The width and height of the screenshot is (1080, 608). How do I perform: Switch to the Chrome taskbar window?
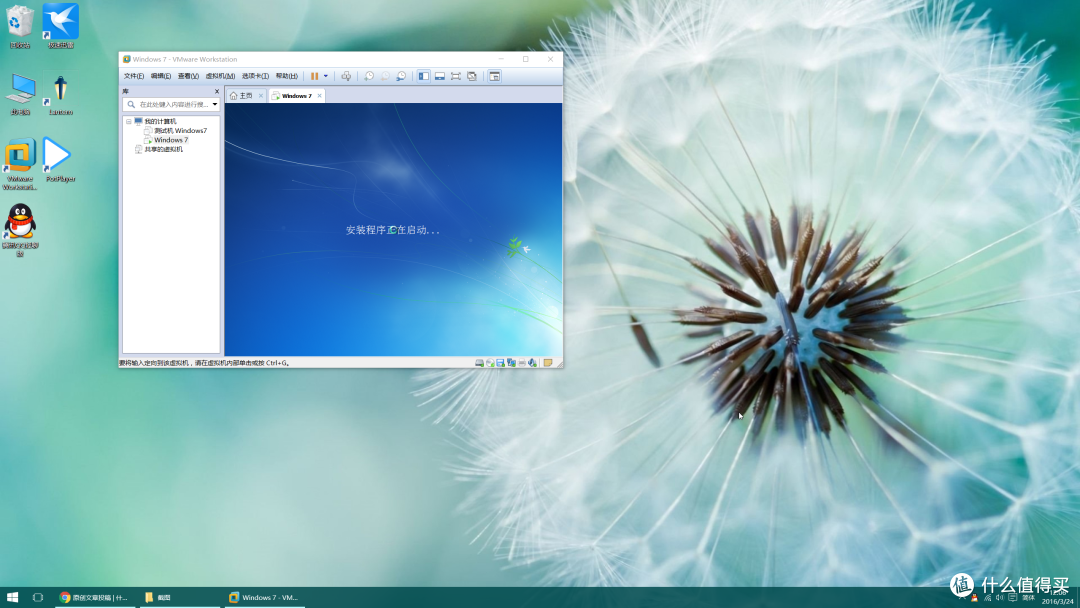coord(93,597)
